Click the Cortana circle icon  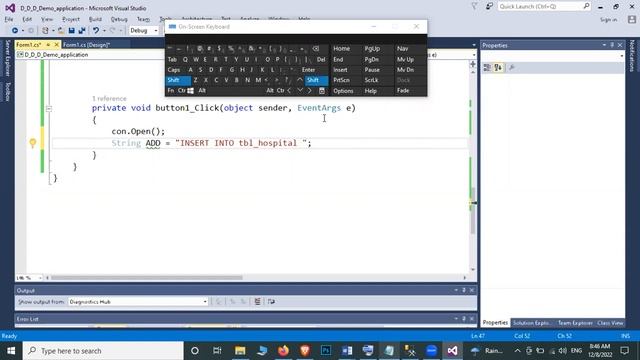click(195, 351)
